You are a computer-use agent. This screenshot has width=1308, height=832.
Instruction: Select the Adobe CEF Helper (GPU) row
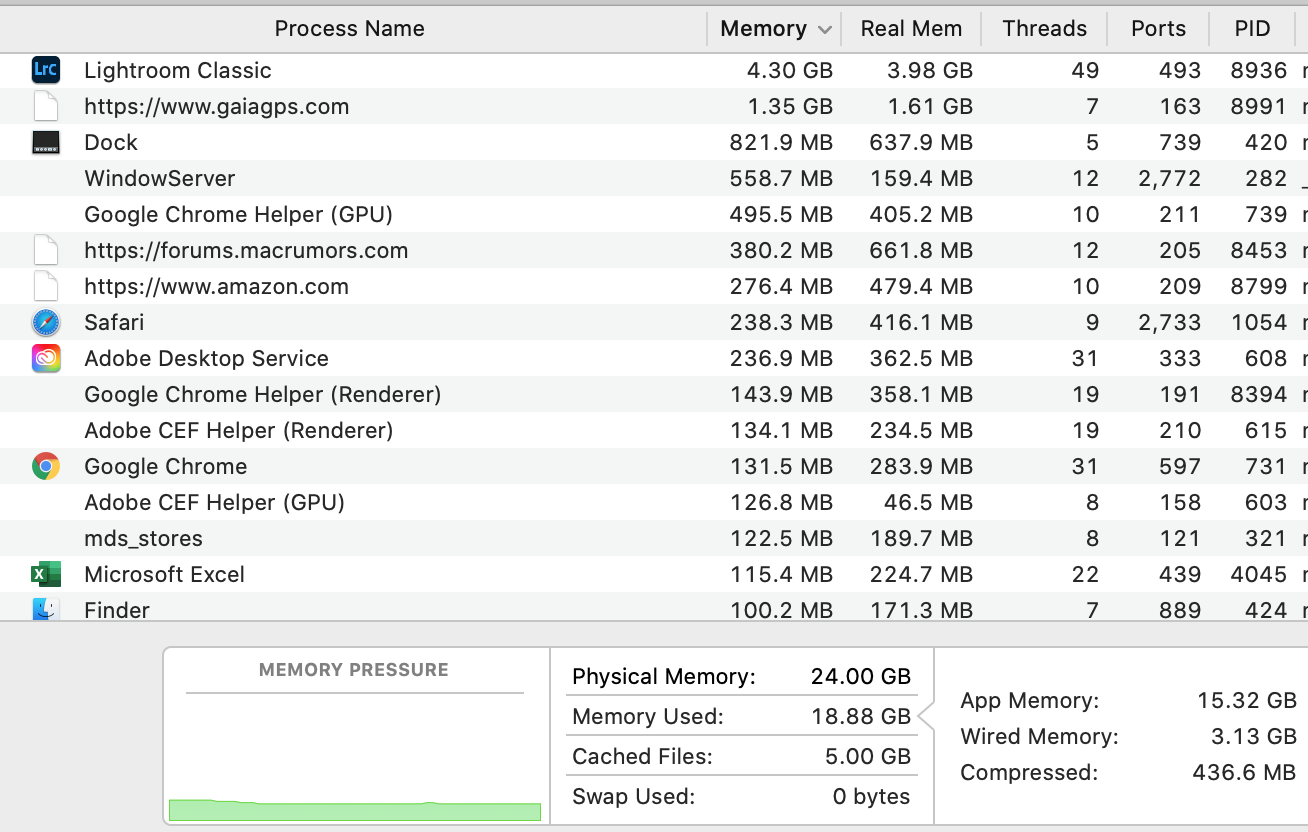(654, 502)
